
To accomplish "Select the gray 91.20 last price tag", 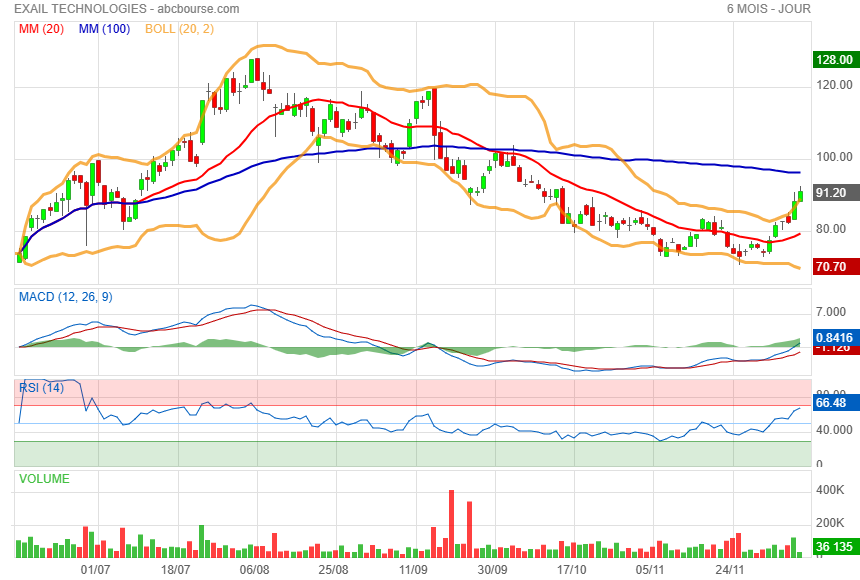I will coord(831,193).
